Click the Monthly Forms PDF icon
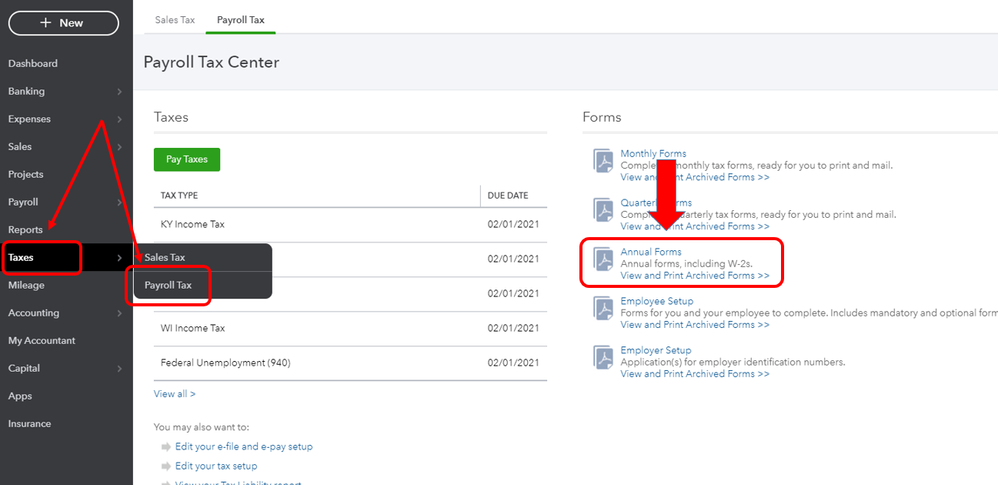 click(x=603, y=162)
